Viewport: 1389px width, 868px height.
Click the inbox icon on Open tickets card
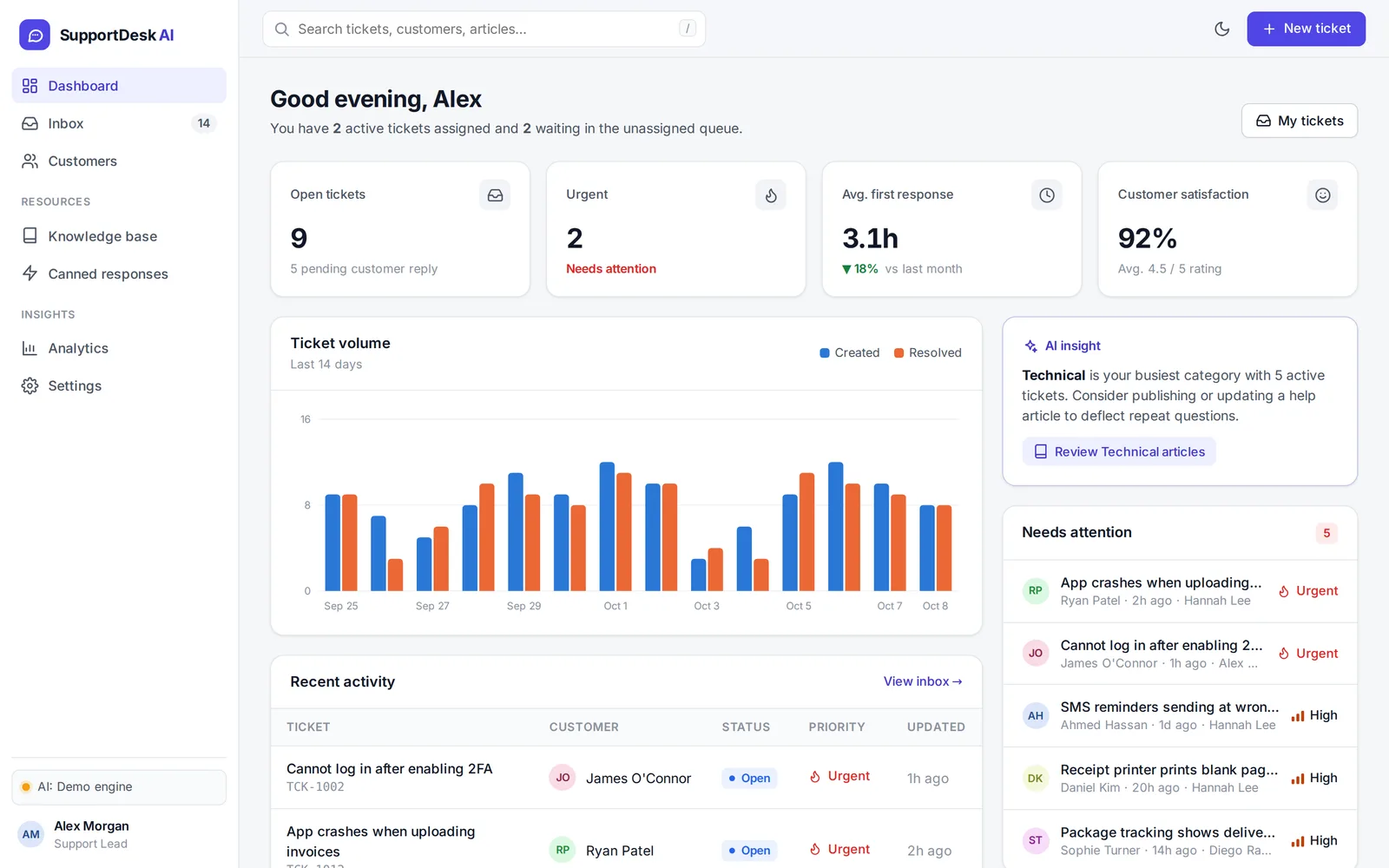tap(495, 195)
